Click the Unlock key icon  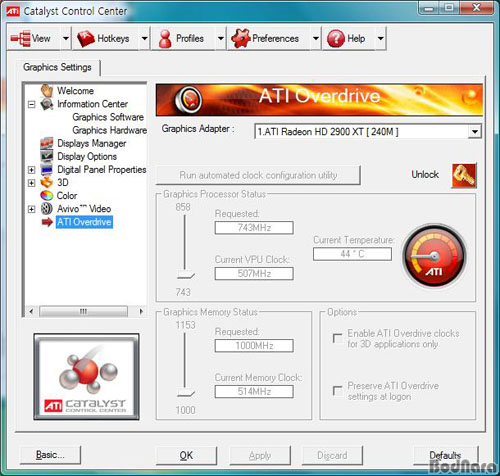(x=464, y=175)
